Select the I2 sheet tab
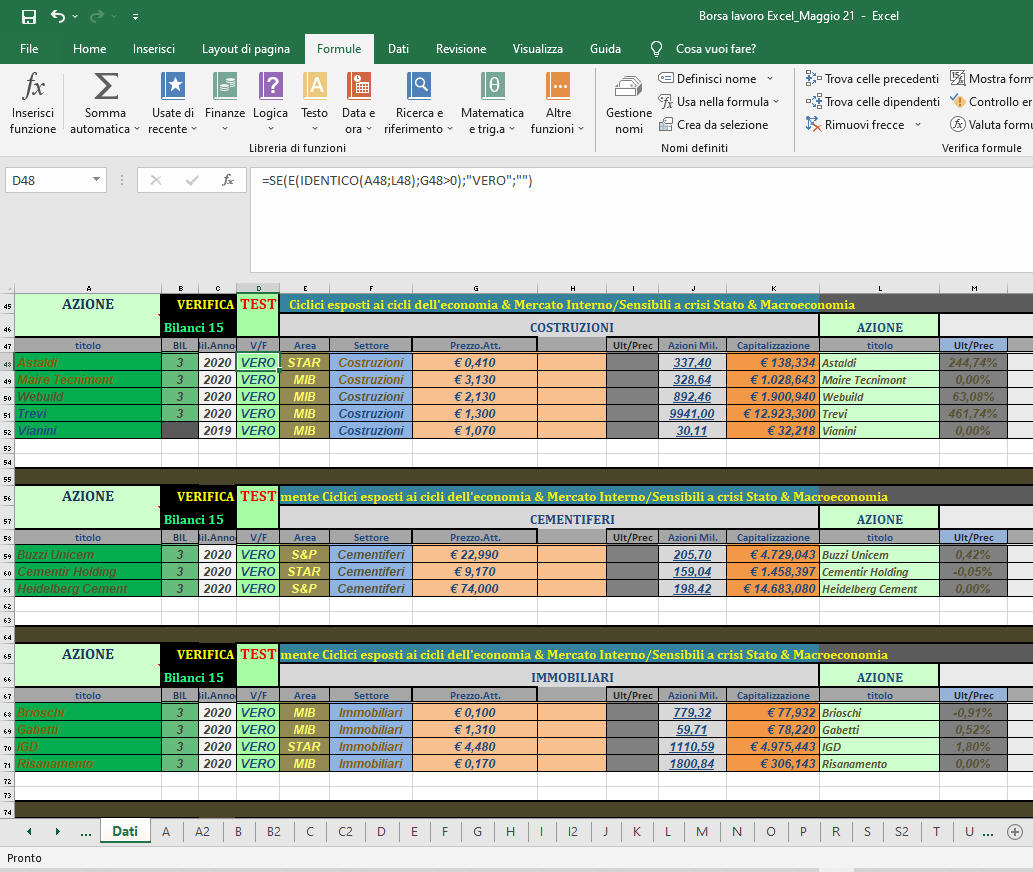The image size is (1033, 872). [572, 832]
